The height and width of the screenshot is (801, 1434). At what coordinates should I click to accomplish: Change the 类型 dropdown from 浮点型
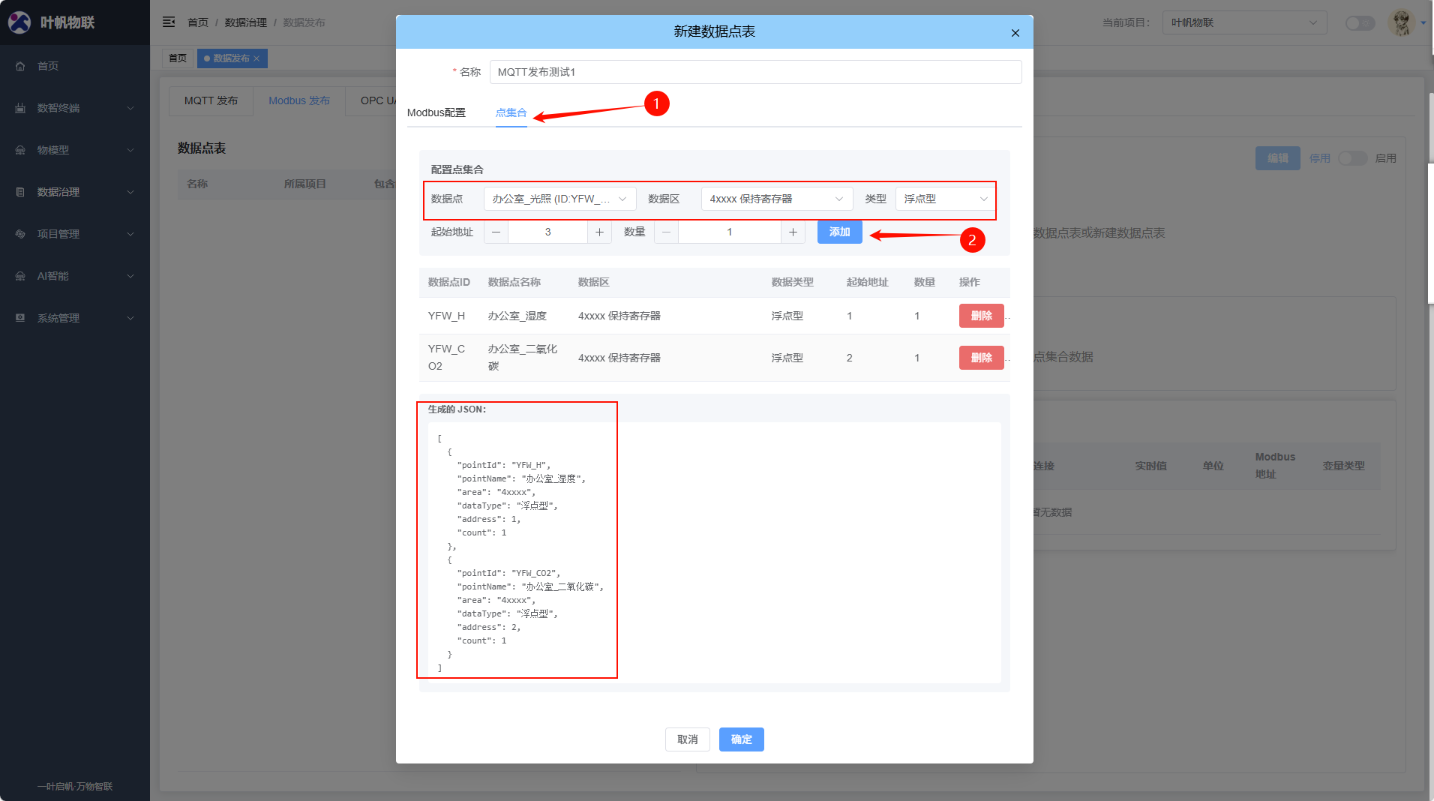pyautogui.click(x=941, y=198)
